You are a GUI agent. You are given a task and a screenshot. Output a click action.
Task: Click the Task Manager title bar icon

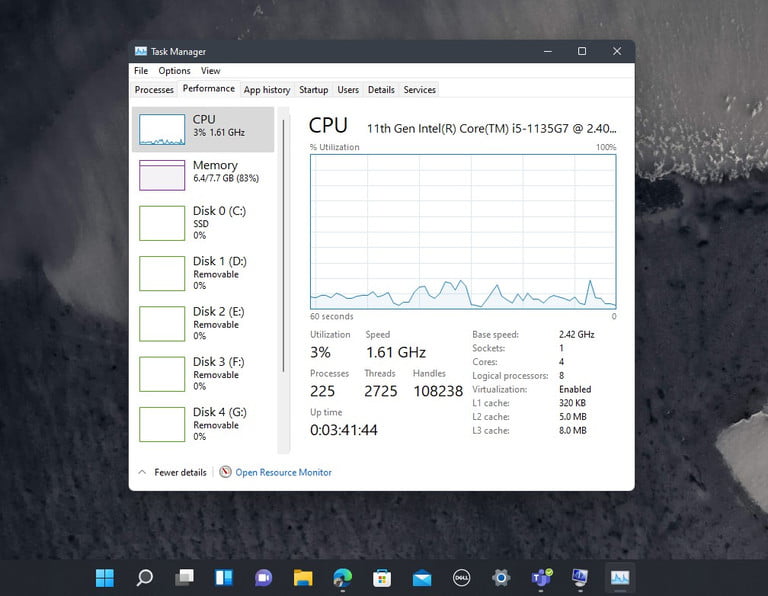[x=141, y=51]
